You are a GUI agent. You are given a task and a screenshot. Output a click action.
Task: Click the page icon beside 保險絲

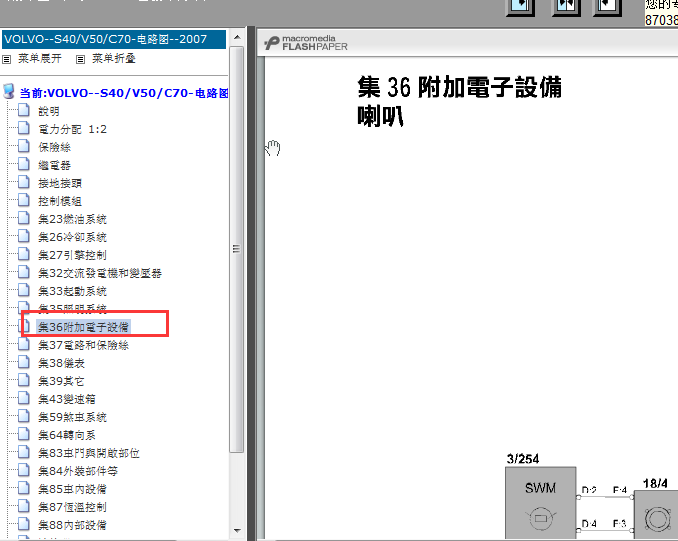point(24,146)
